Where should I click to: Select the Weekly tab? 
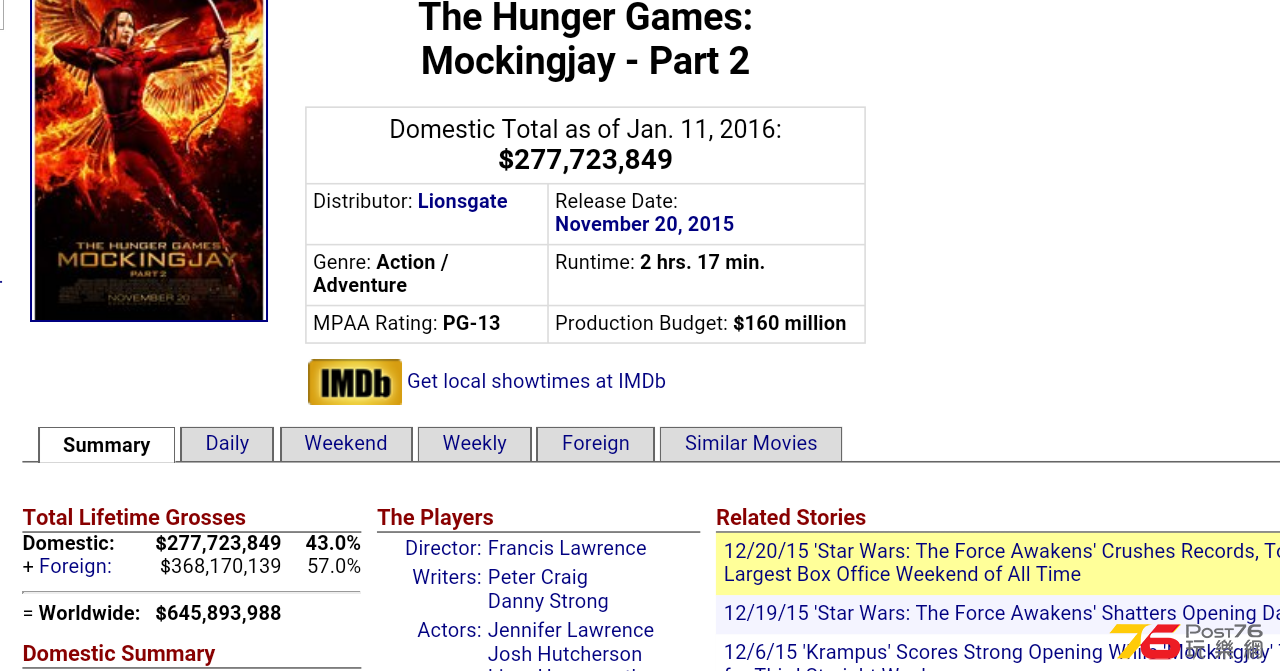[x=474, y=444]
